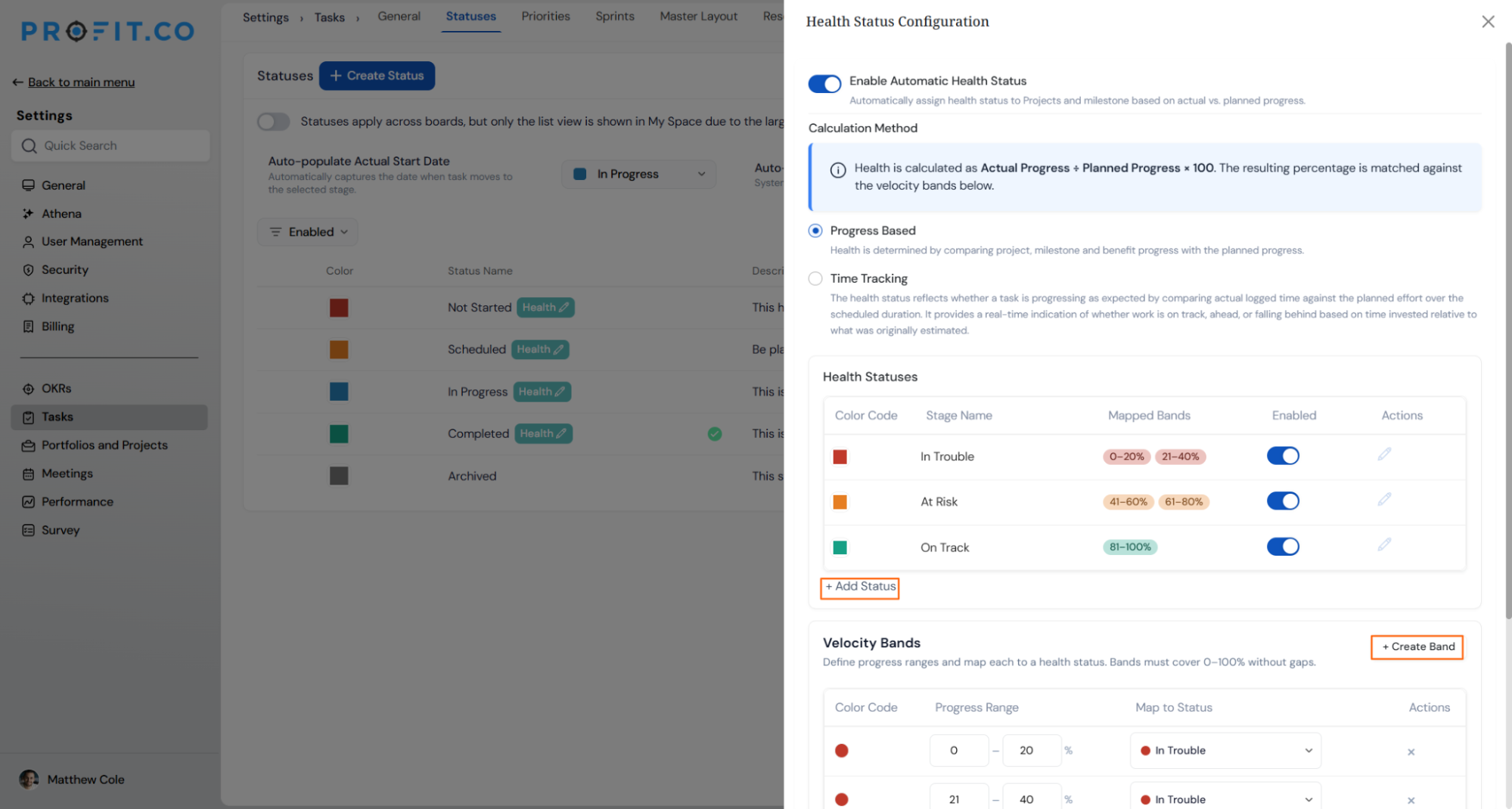Remove the 0–20 velocity band
The image size is (1512, 809).
(1411, 752)
